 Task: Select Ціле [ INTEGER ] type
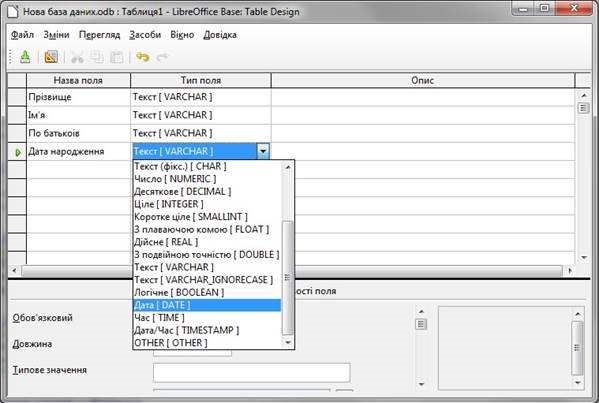207,204
